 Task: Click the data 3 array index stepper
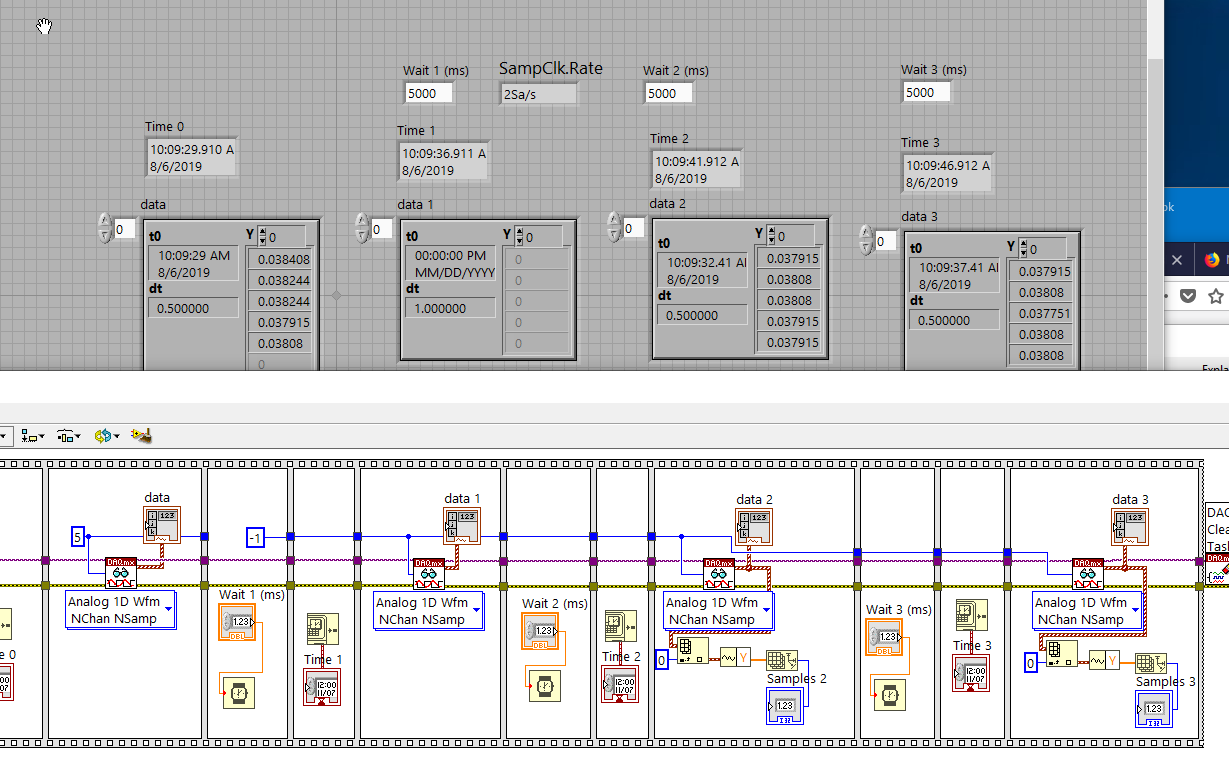click(x=865, y=241)
